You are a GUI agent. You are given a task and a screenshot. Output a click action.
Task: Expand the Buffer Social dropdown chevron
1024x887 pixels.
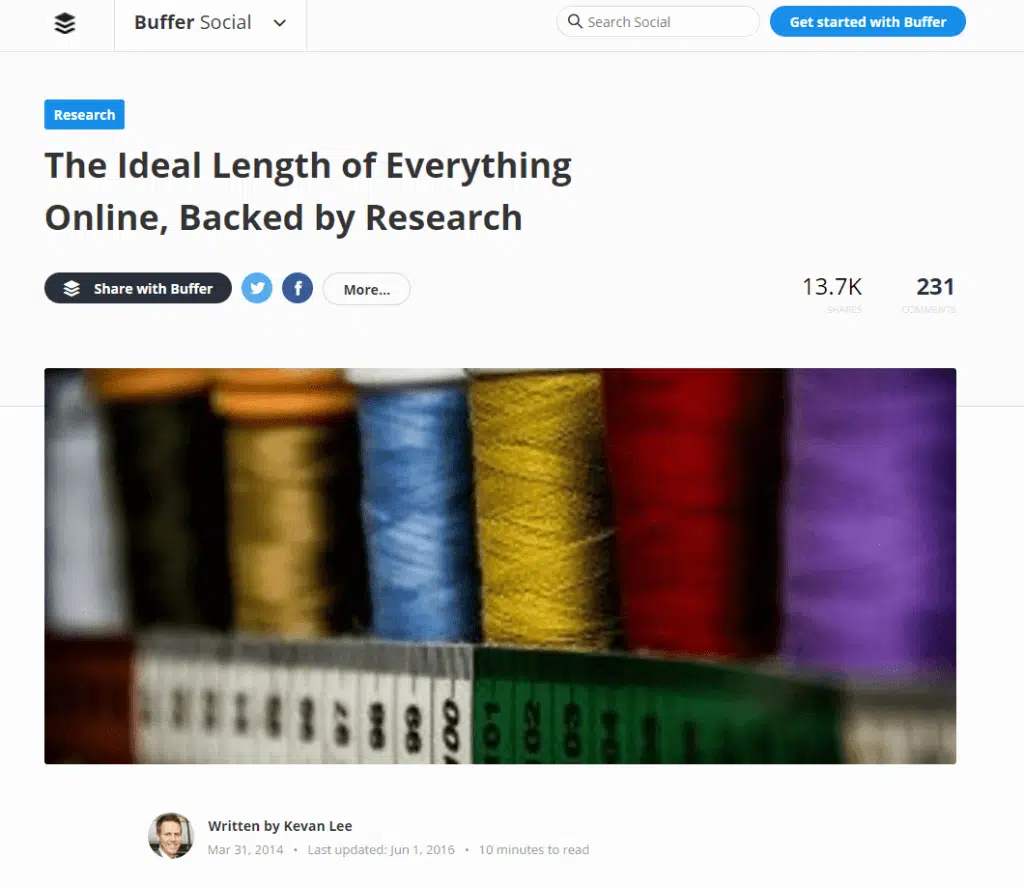280,24
